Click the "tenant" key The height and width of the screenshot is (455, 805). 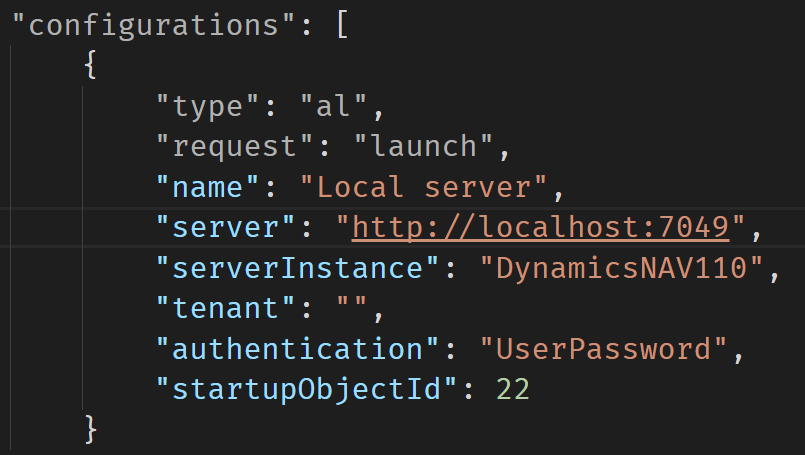(226, 308)
